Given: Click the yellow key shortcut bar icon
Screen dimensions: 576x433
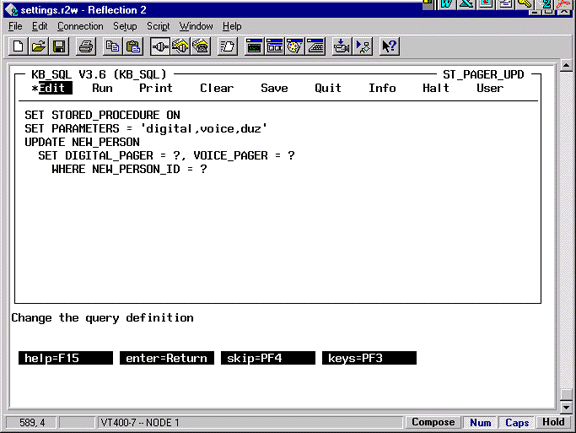Looking at the screenshot, I should coord(525,4).
